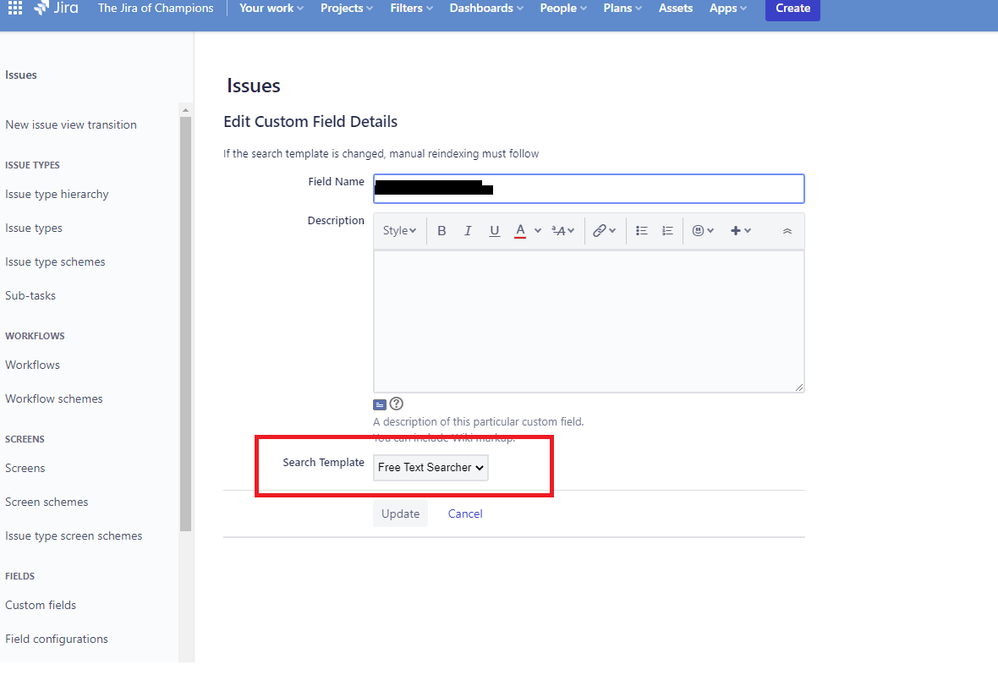Open the Style dropdown in editor

pyautogui.click(x=399, y=230)
